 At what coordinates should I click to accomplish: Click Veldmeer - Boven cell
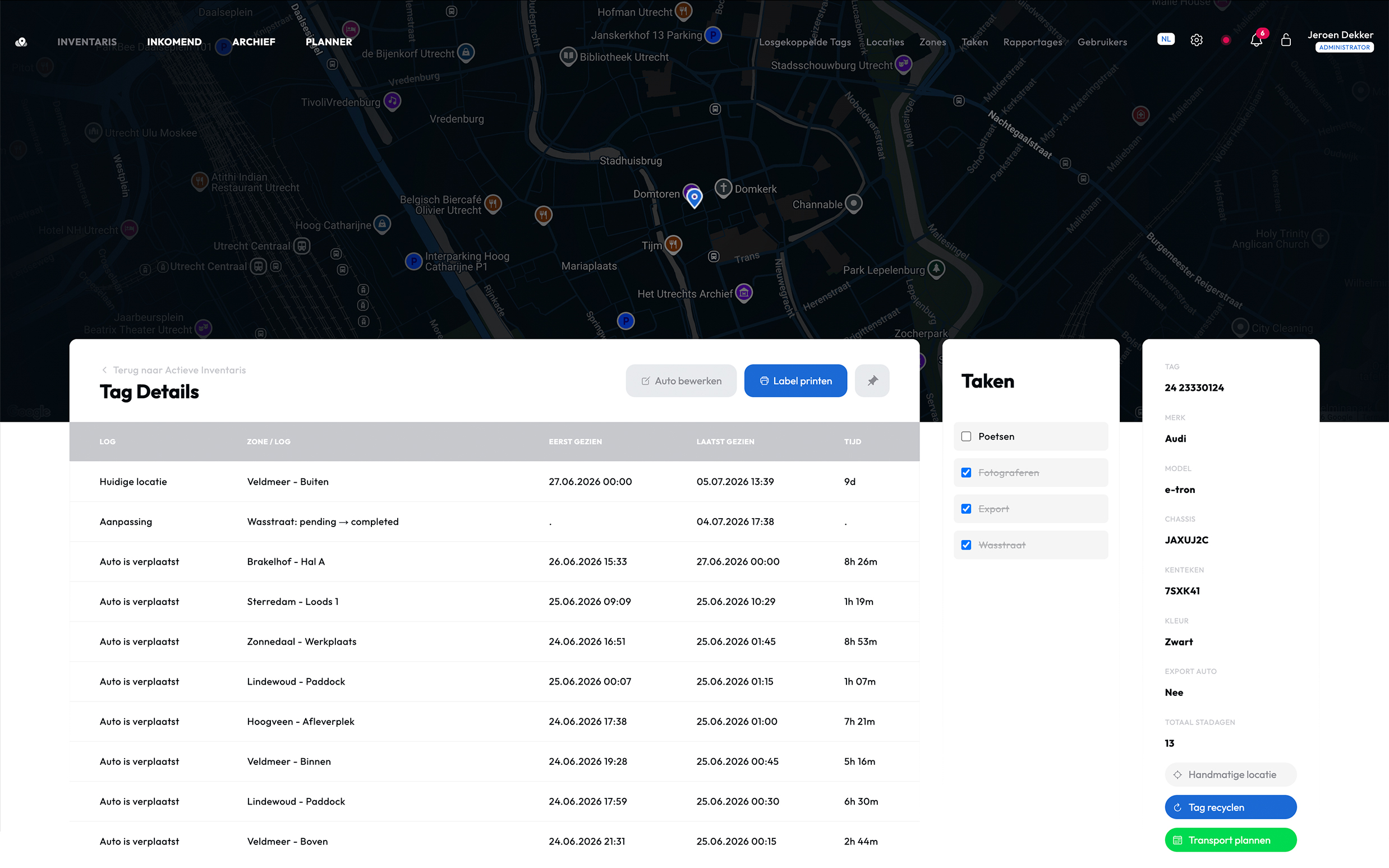288,842
